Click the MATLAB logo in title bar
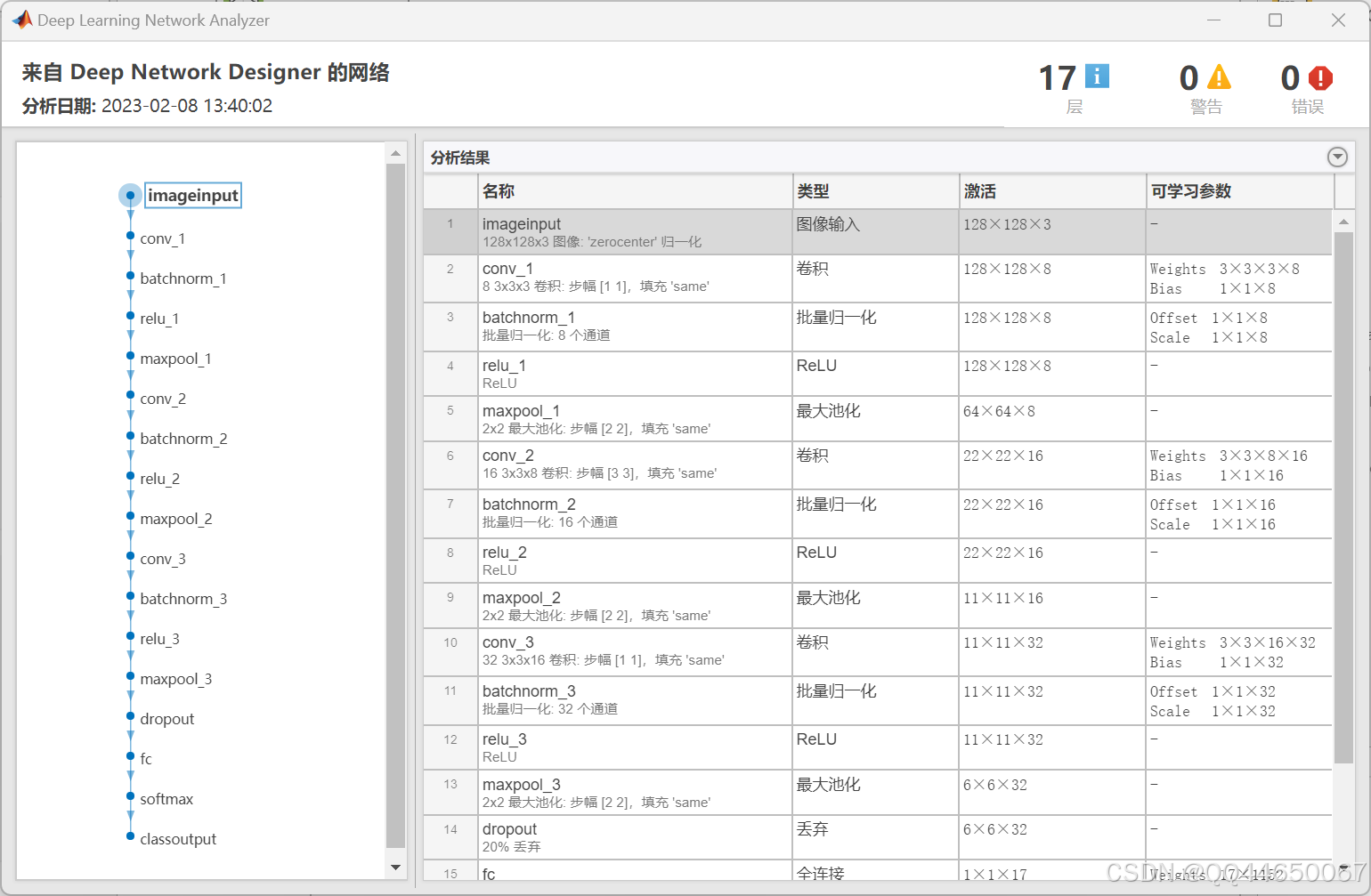 coord(21,20)
